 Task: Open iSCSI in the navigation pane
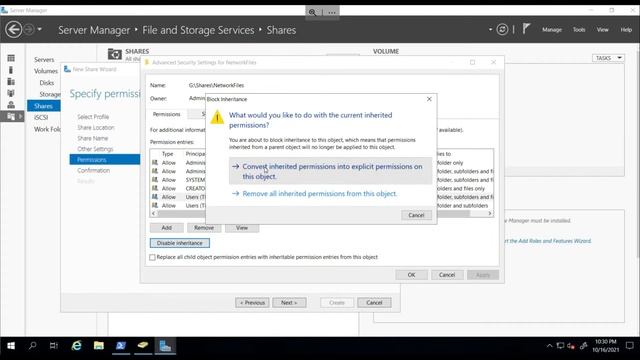41,118
